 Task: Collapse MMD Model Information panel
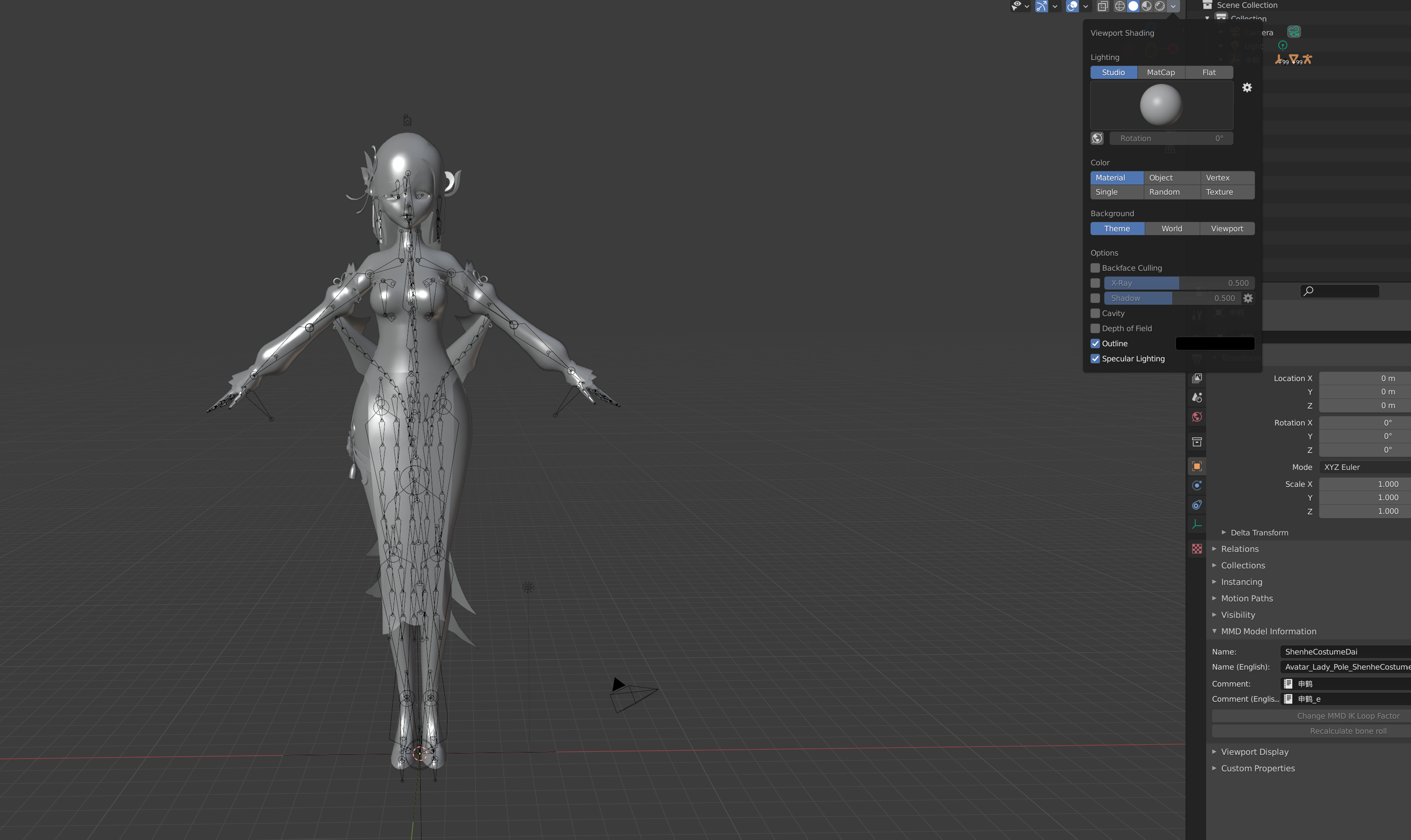(x=1268, y=631)
